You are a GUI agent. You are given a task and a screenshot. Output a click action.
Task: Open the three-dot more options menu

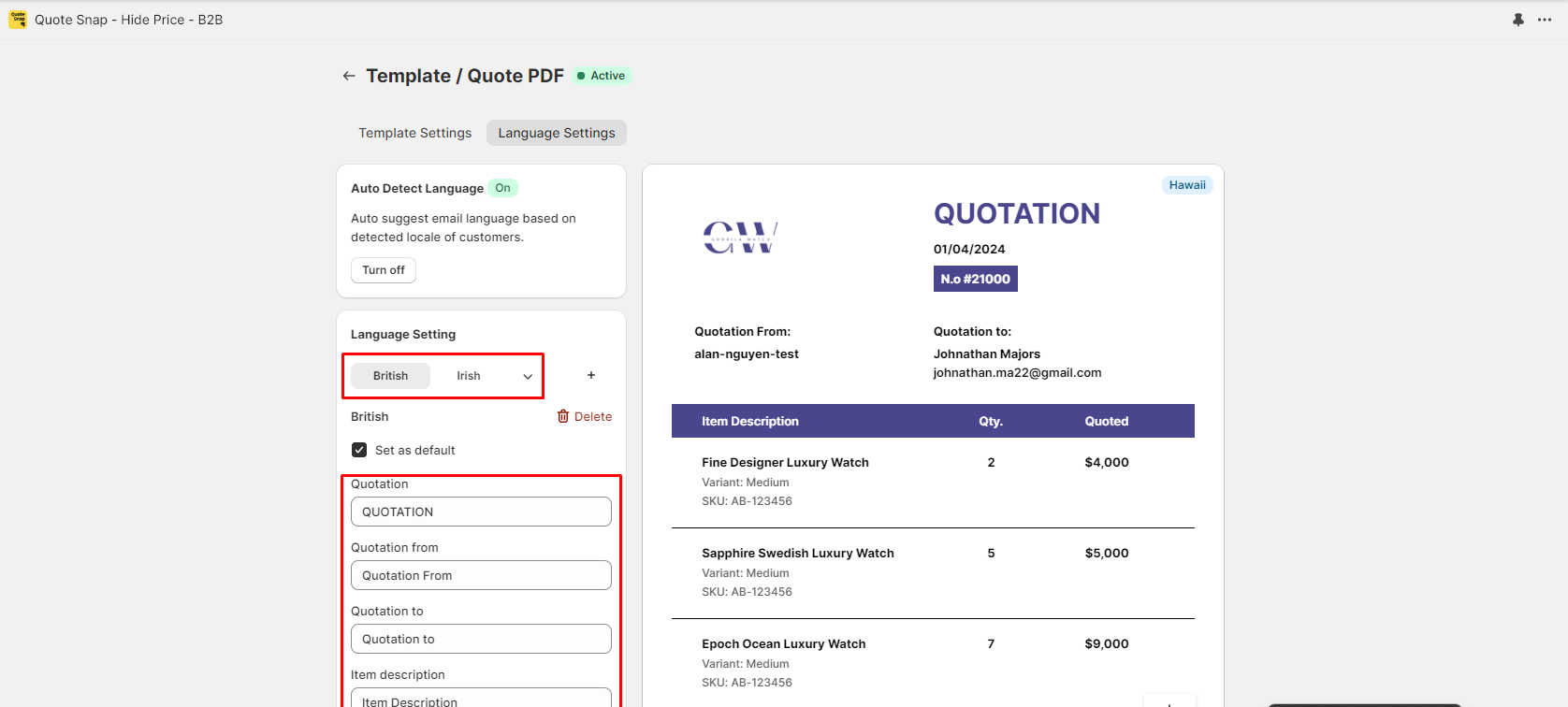[1545, 20]
